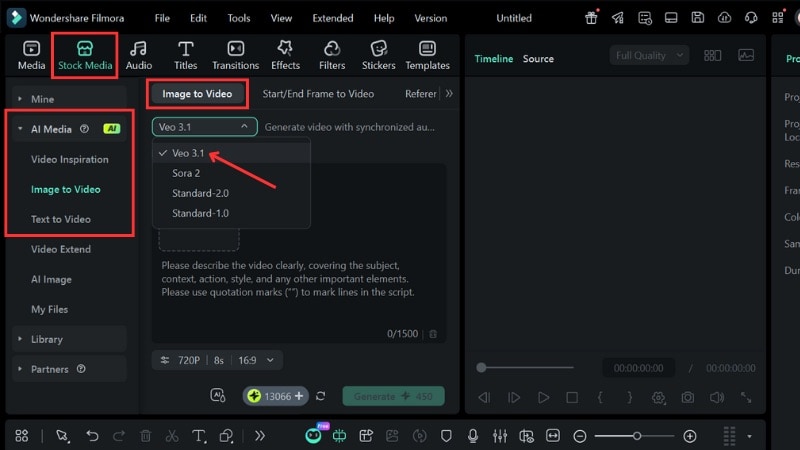Click the preview playback scrubber
Viewport: 800px width, 450px height.
(481, 367)
